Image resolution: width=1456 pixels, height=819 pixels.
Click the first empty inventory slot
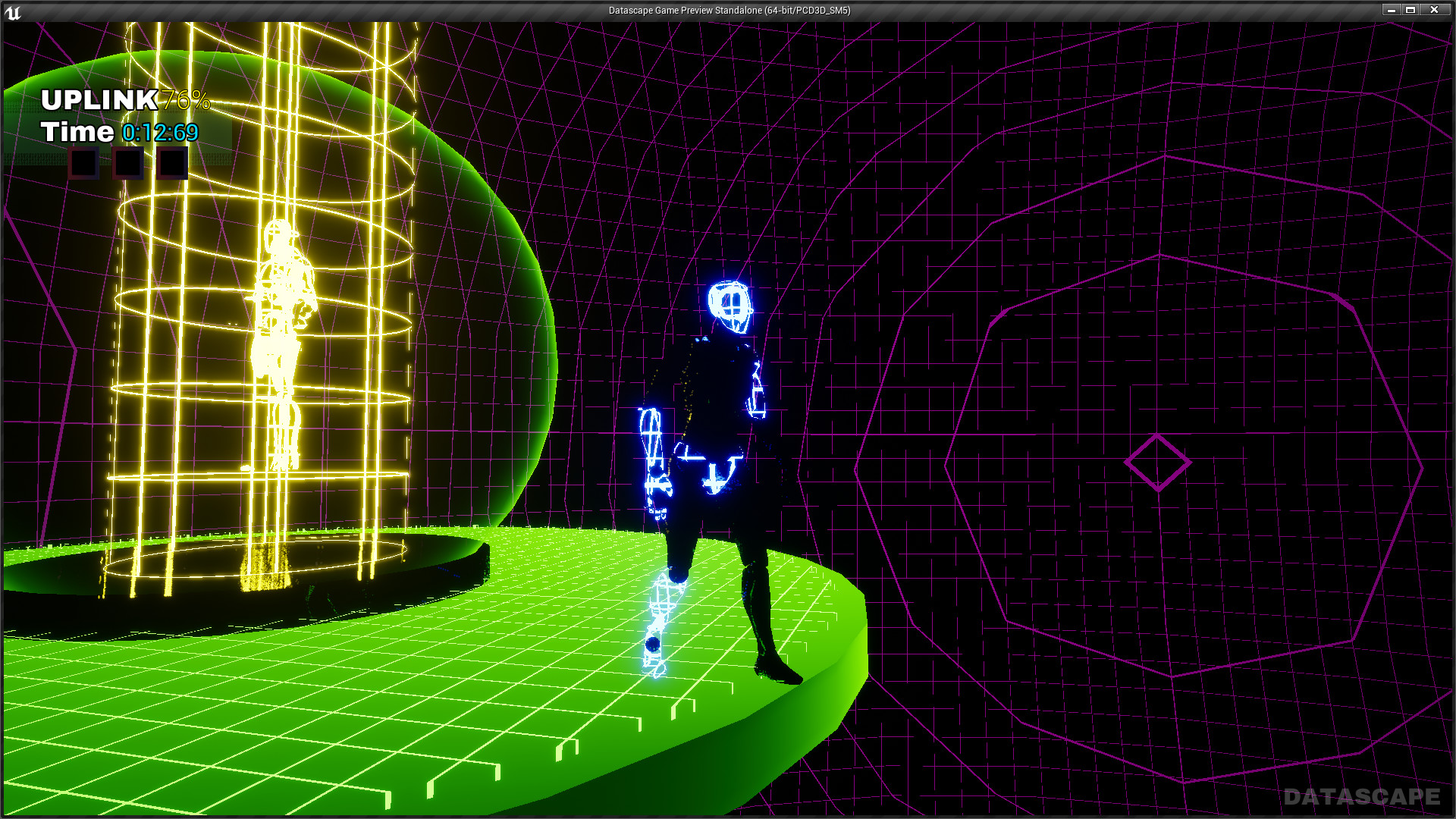[x=83, y=163]
